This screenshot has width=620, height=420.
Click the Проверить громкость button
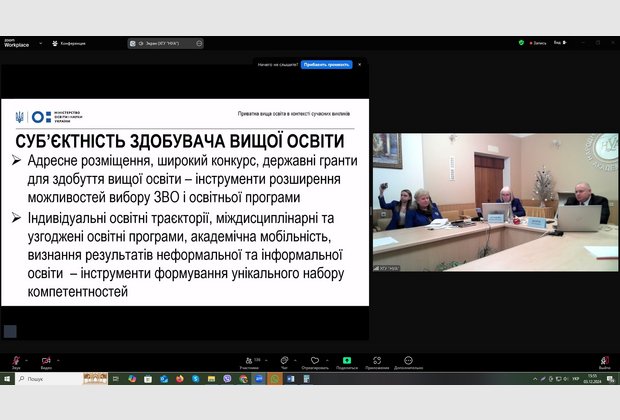(327, 64)
